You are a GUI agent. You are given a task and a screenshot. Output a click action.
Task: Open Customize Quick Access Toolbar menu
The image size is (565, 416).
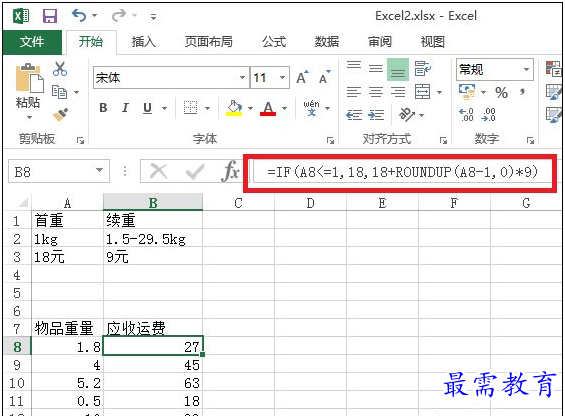(153, 17)
